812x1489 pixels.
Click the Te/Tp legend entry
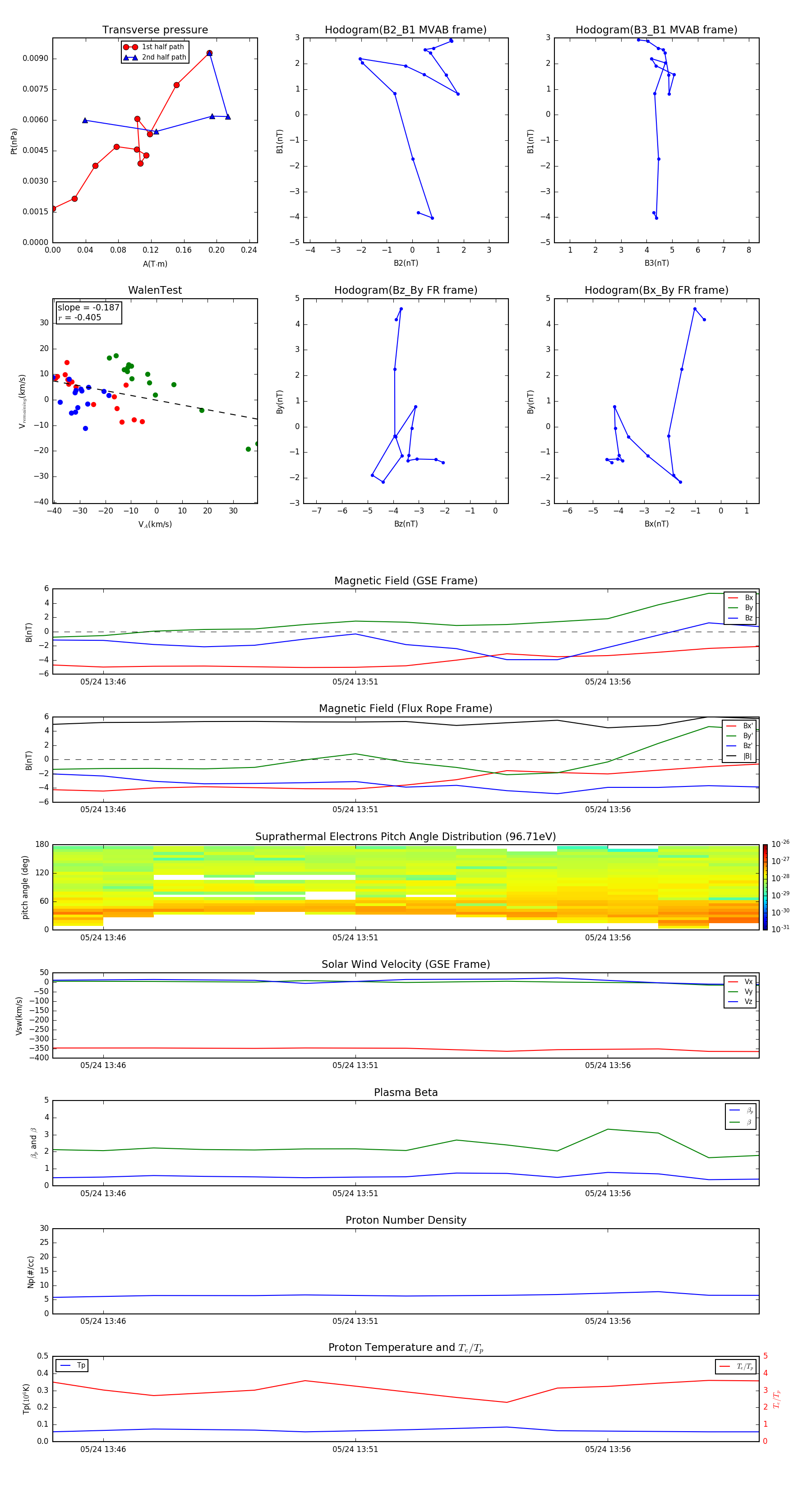(736, 1366)
